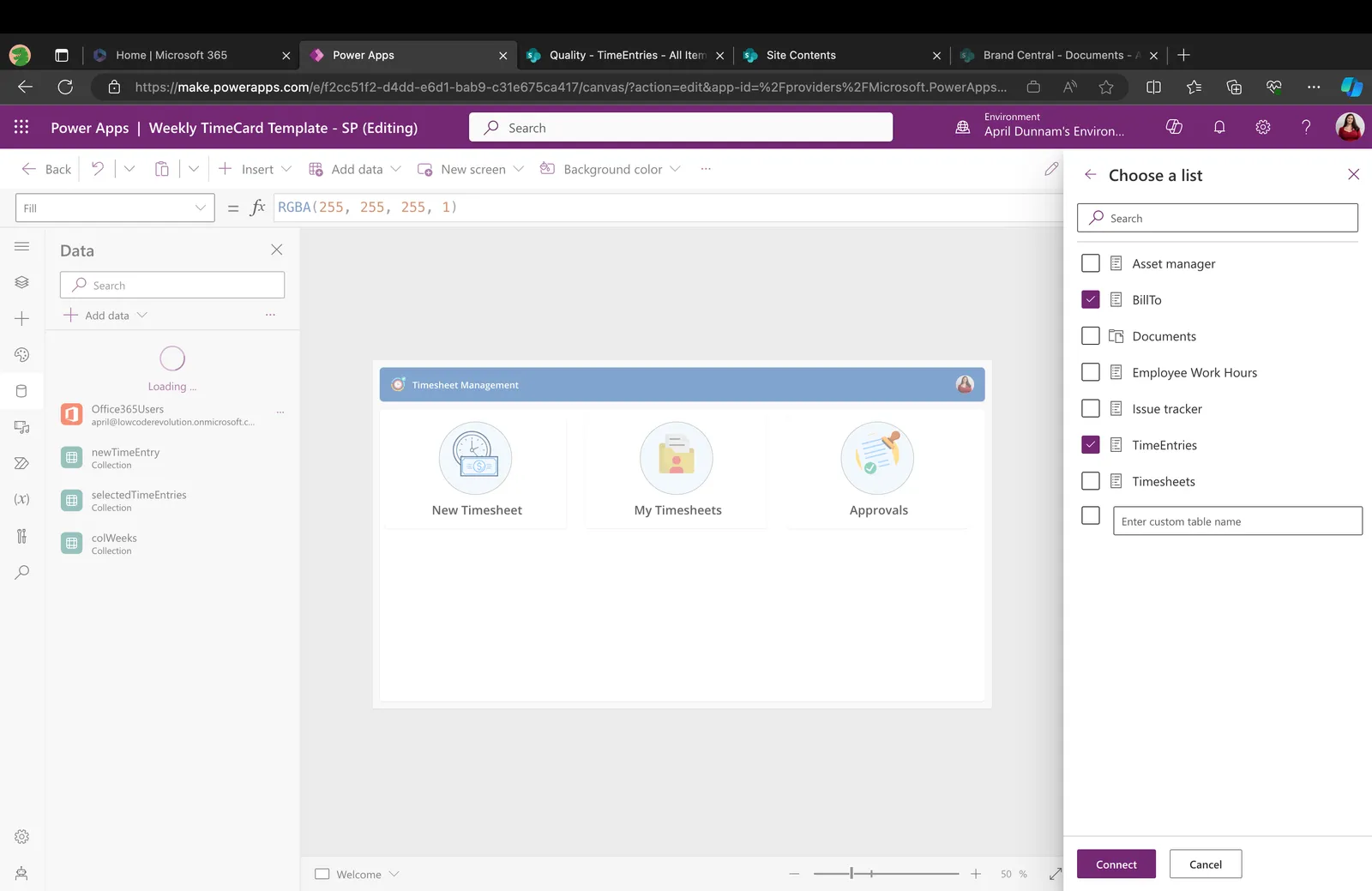Open the Media icon in left rail
Screen dimensions: 1372x891
pyautogui.click(x=22, y=427)
